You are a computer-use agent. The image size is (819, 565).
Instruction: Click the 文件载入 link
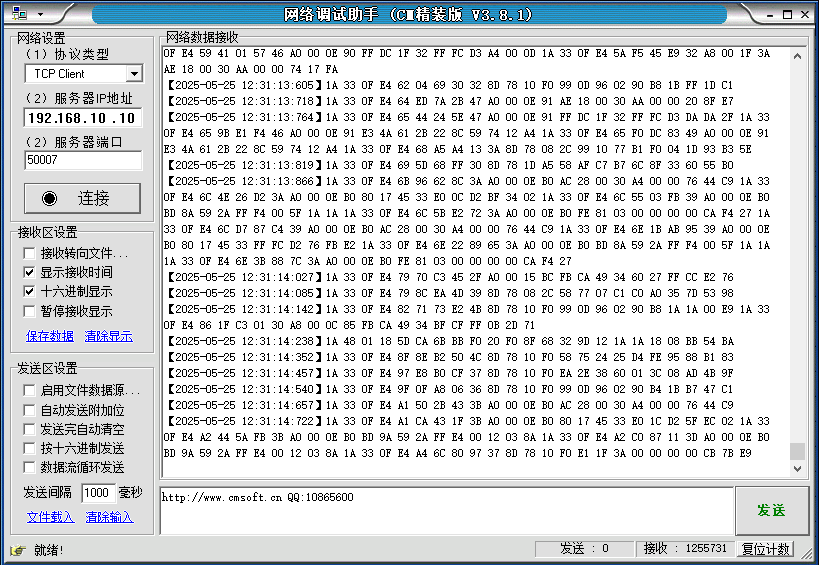point(50,517)
